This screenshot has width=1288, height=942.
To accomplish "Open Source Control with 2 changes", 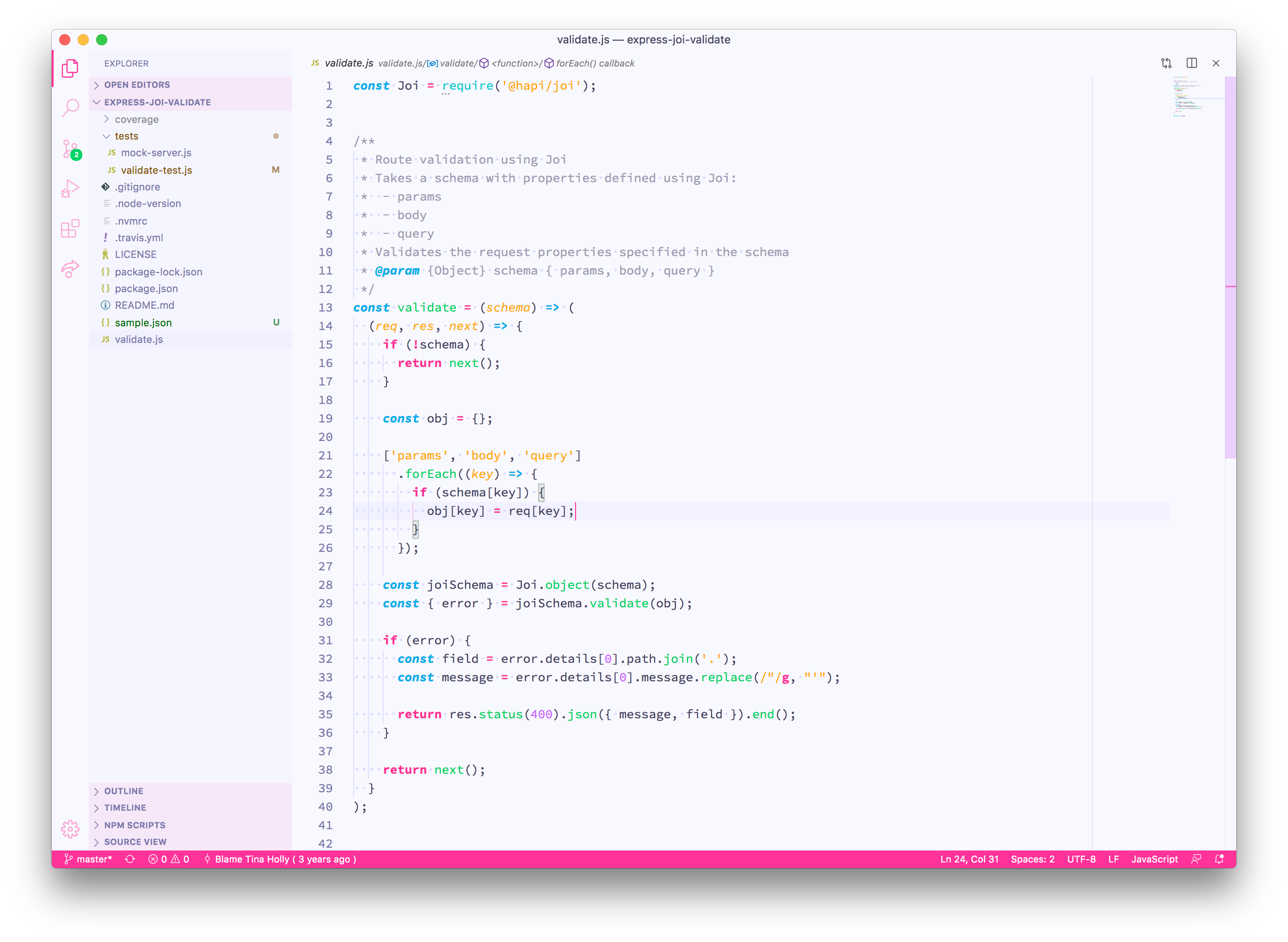I will coord(70,149).
